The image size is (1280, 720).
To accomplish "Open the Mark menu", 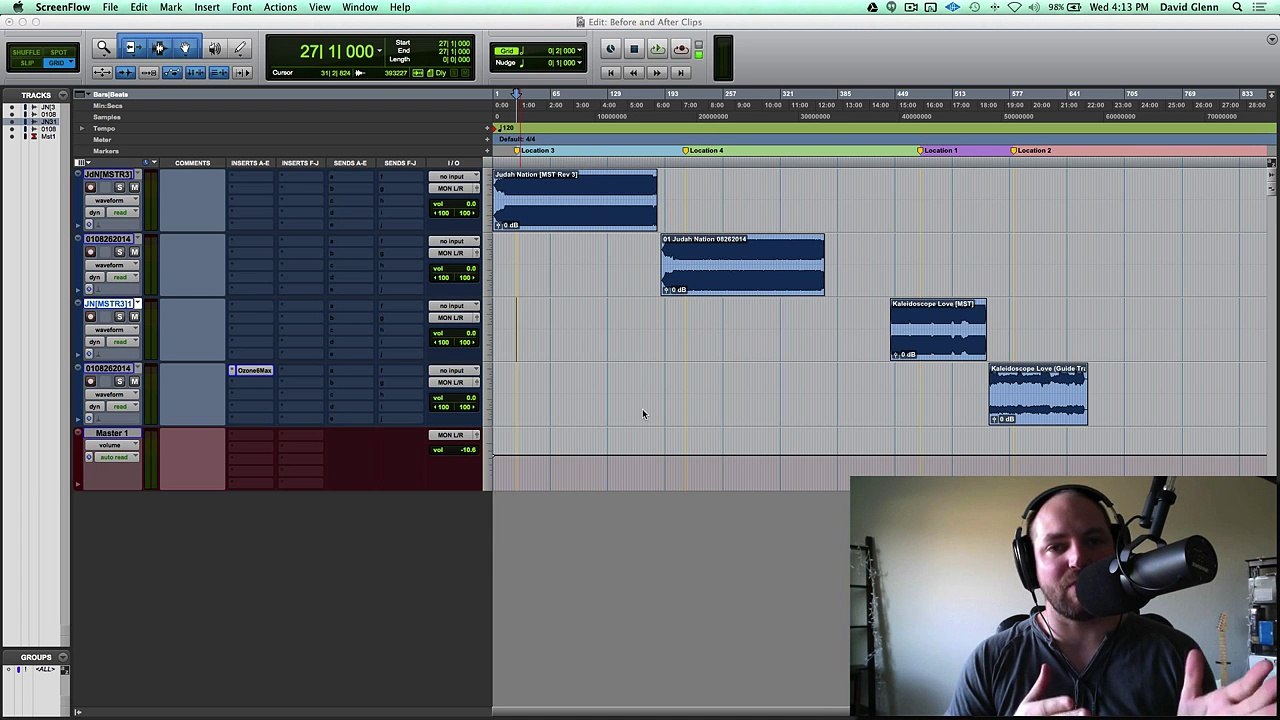I will 171,7.
